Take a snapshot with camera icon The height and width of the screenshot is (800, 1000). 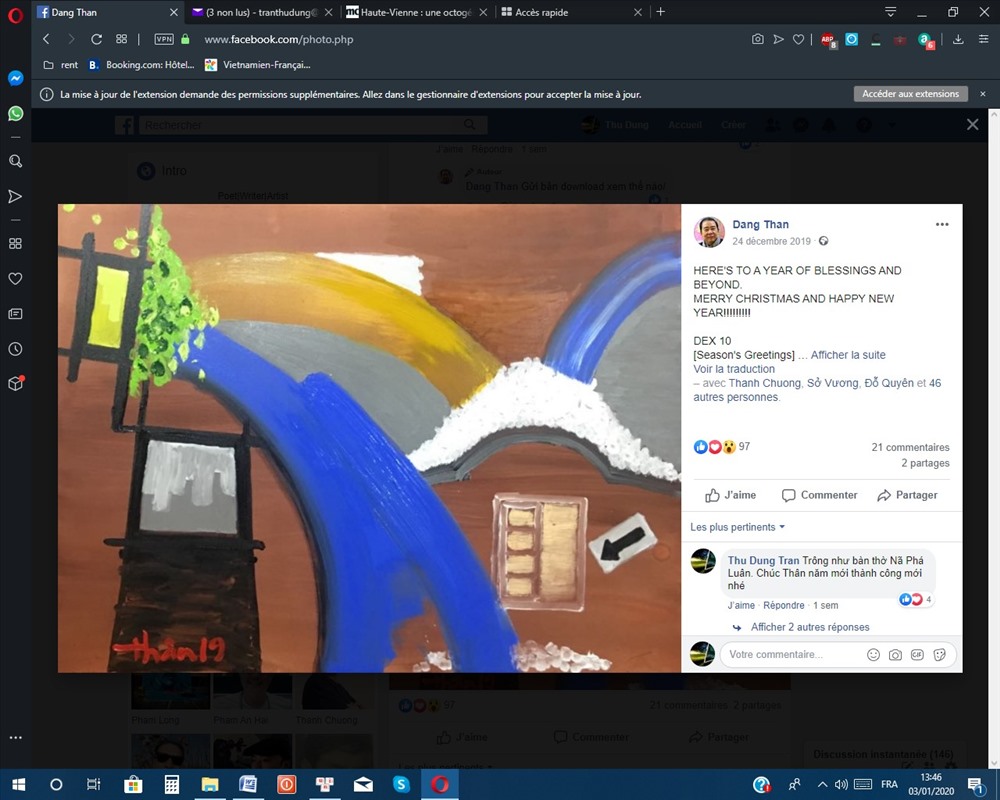tap(758, 39)
